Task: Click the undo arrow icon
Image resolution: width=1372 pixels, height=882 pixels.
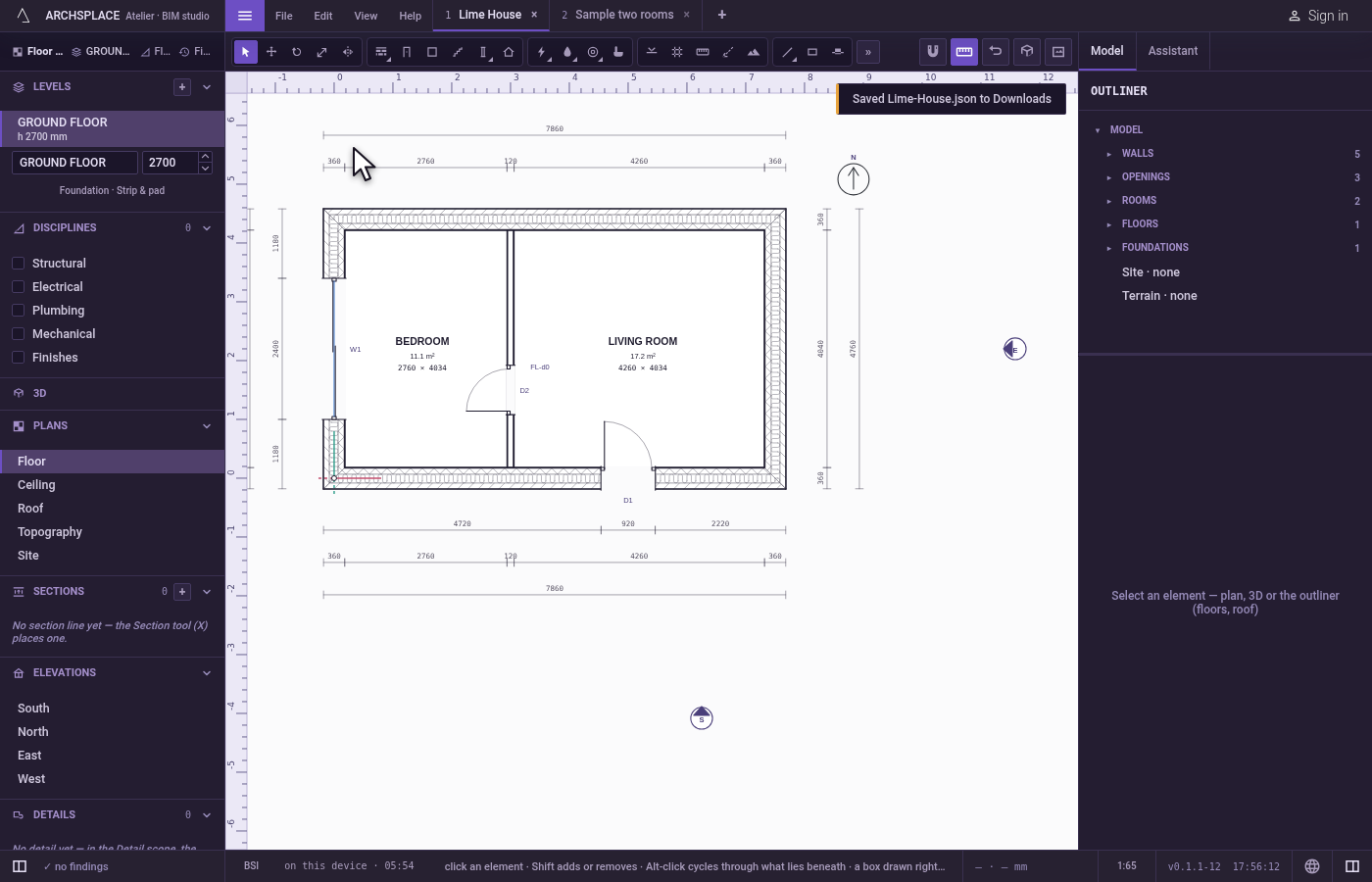Action: pos(996,51)
